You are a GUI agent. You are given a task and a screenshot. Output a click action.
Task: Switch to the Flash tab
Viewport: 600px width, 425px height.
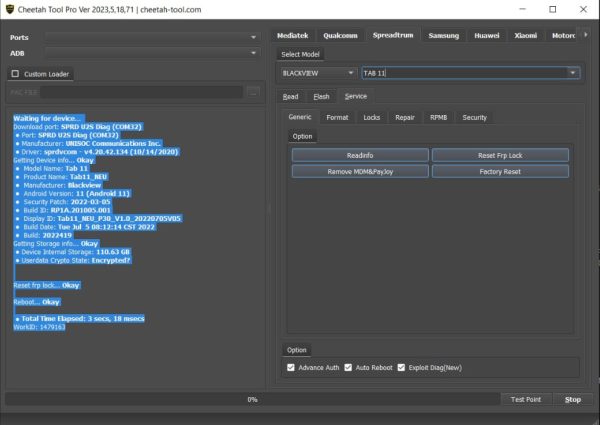click(x=321, y=96)
